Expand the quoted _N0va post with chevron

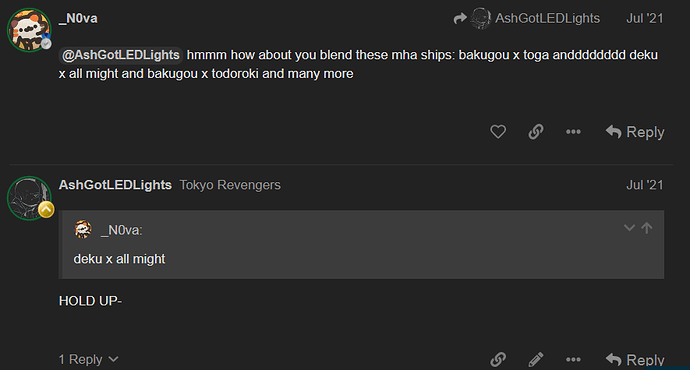[x=629, y=228]
